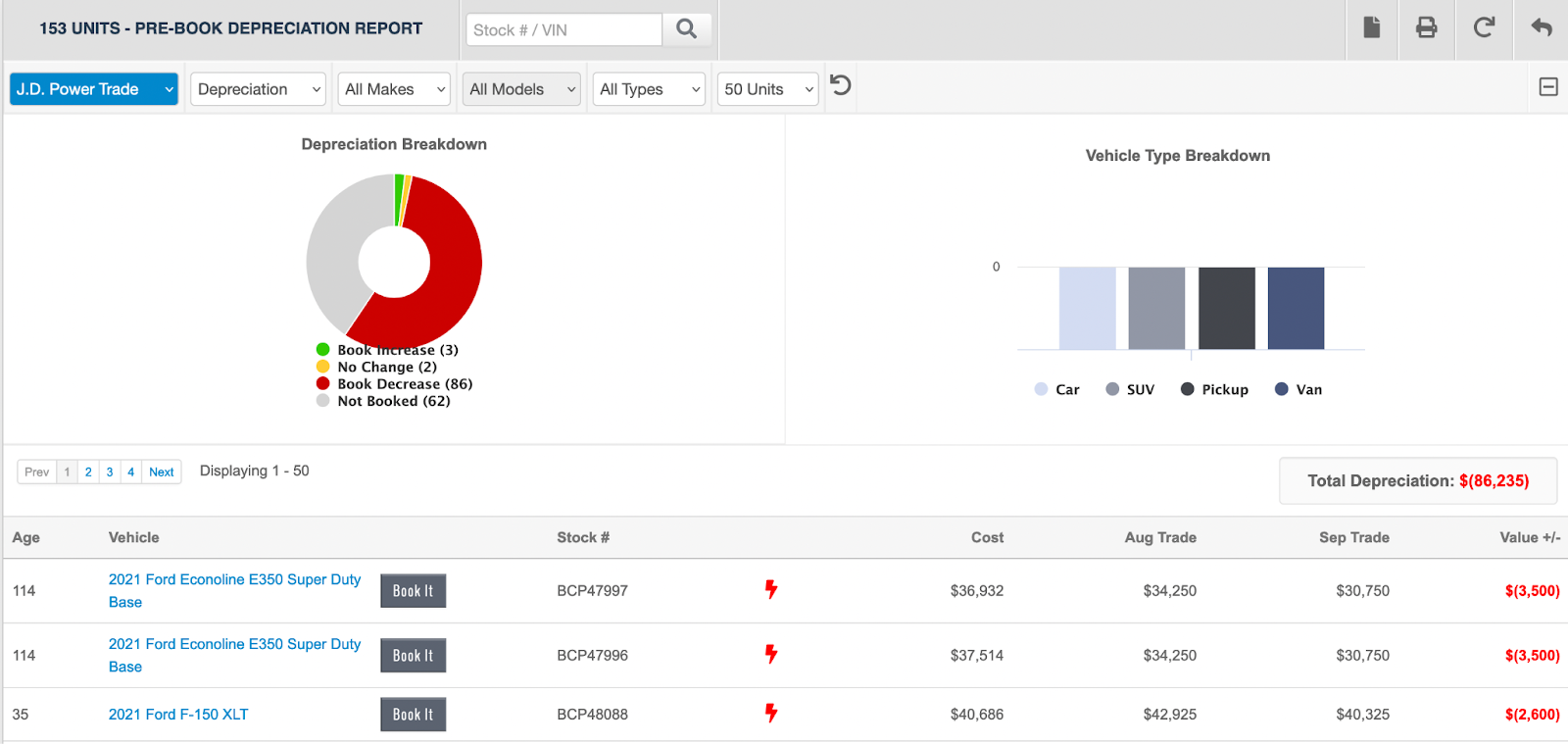Viewport: 1568px width, 744px height.
Task: Click the Displaying 1 - 50 text
Action: 255,471
